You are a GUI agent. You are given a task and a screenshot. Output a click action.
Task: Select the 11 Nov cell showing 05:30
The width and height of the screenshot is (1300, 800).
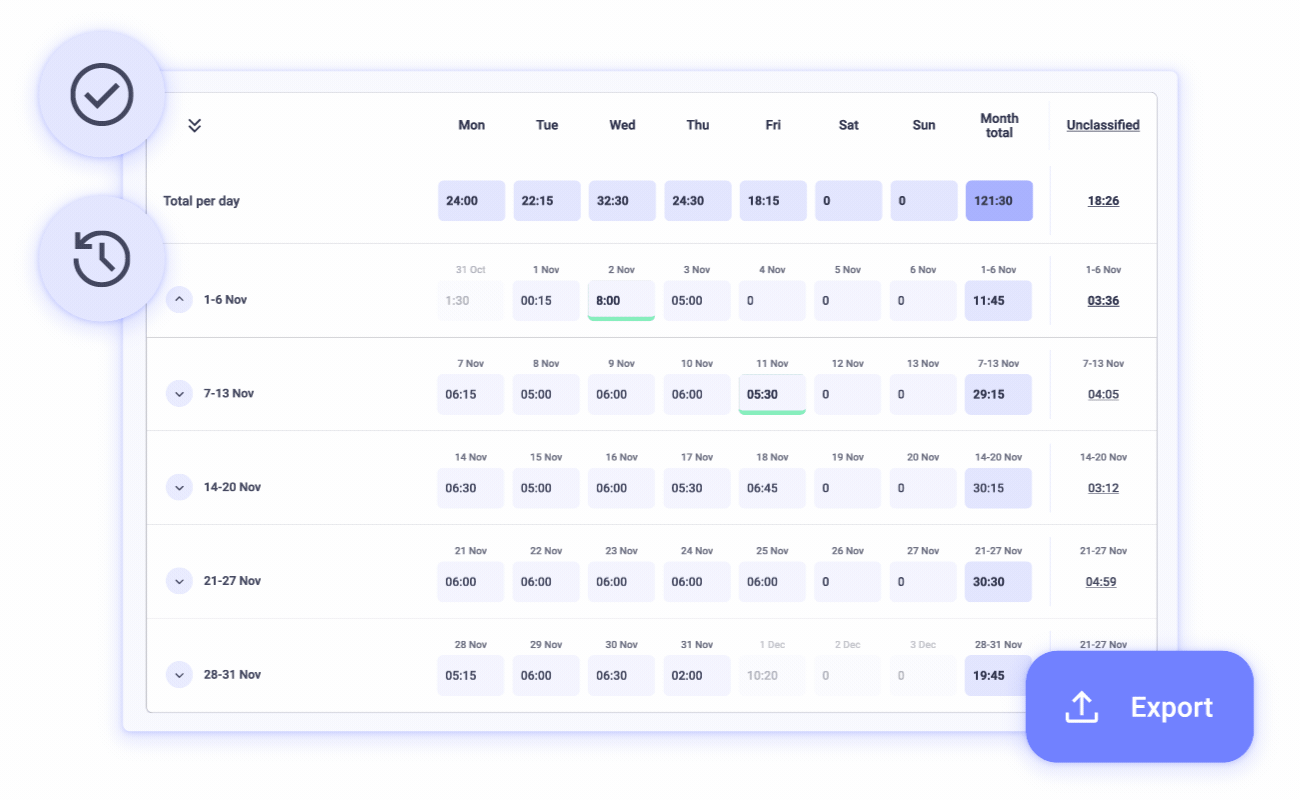(x=772, y=395)
